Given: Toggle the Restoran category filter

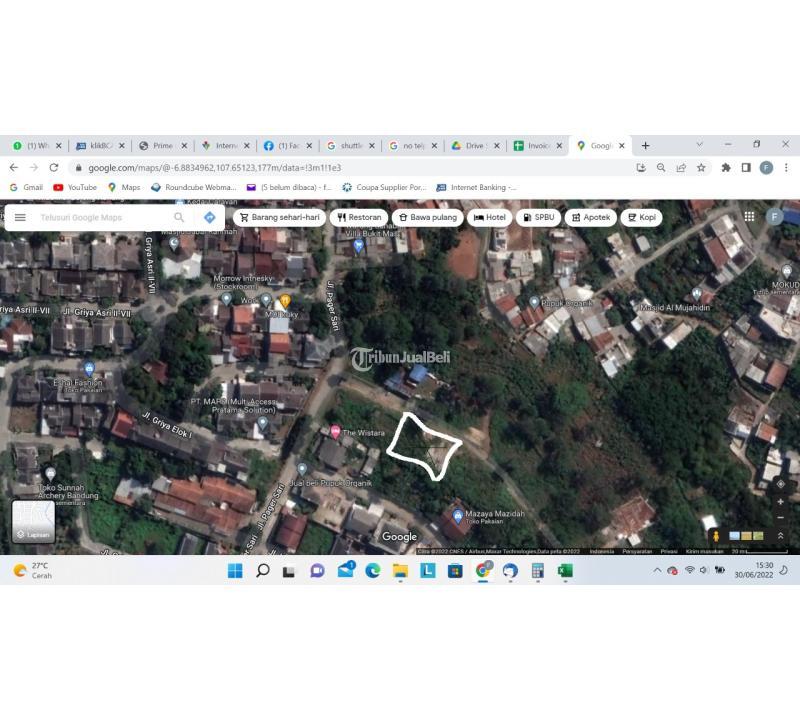Looking at the screenshot, I should pyautogui.click(x=360, y=217).
